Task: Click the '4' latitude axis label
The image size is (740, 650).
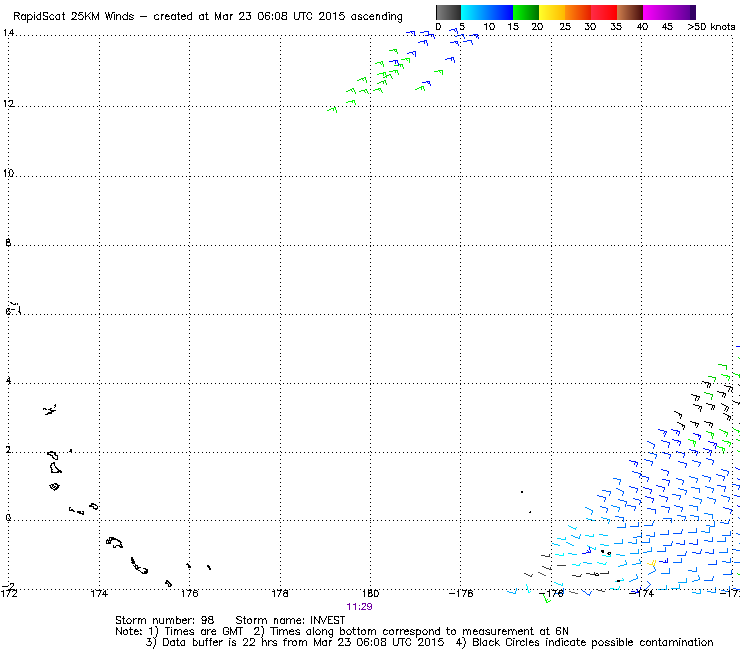Action: coord(8,380)
